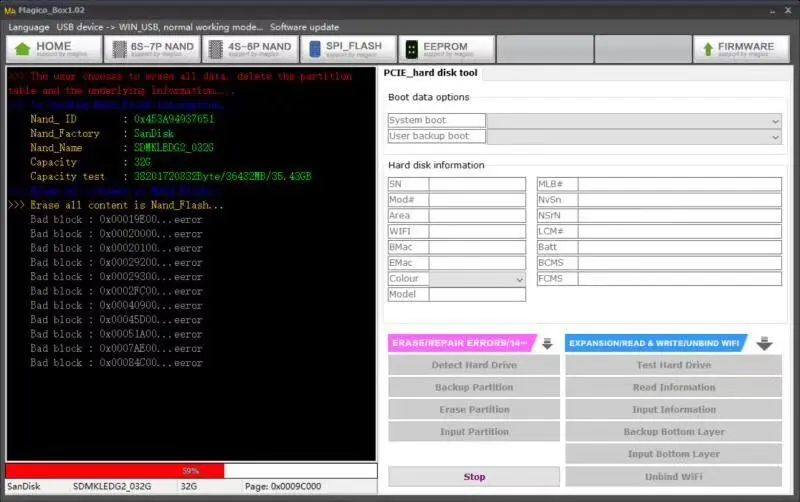The height and width of the screenshot is (502, 800).
Task: Click the blue EXPANSION/READ & WRITE header
Action: coord(656,343)
